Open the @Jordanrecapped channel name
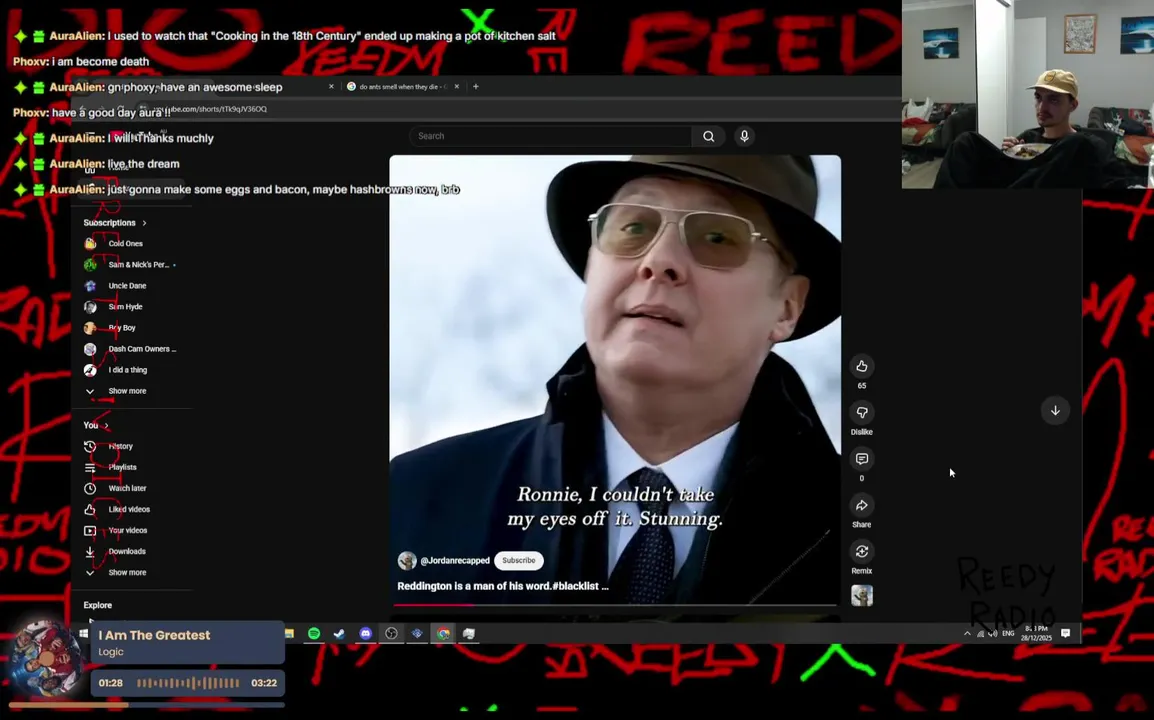The width and height of the screenshot is (1154, 720). [455, 560]
